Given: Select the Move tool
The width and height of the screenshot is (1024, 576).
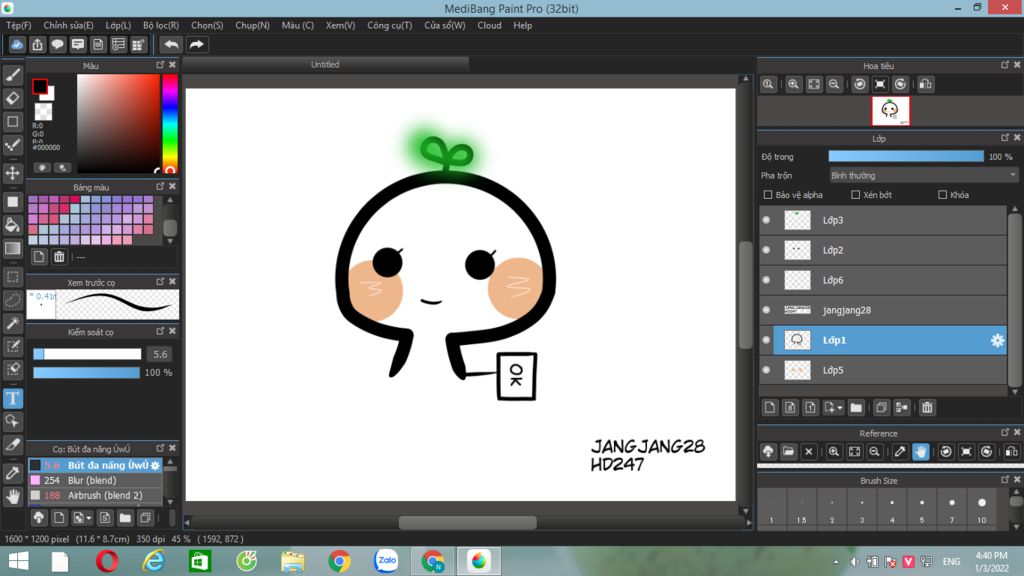Looking at the screenshot, I should pos(12,173).
